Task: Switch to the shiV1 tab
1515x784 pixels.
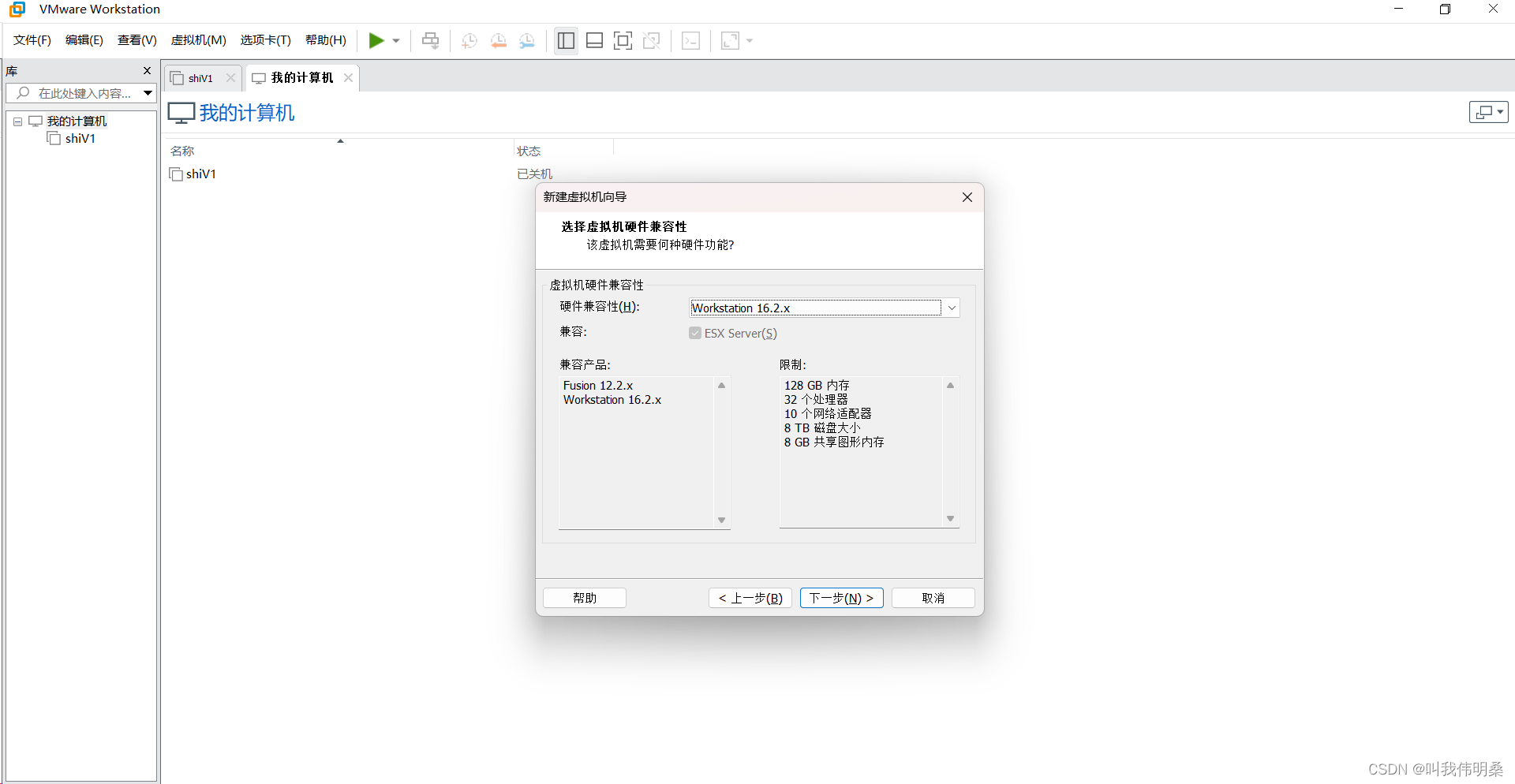Action: coord(200,78)
